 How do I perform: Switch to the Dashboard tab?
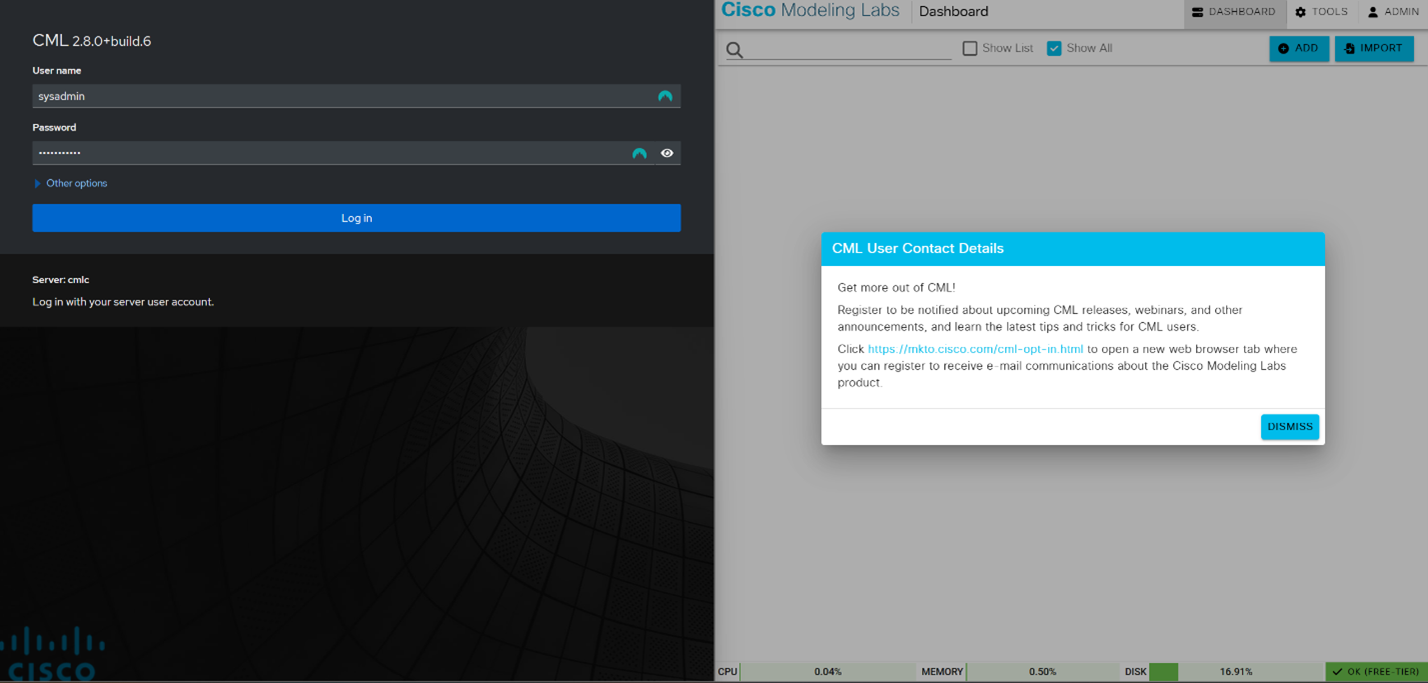click(1233, 12)
